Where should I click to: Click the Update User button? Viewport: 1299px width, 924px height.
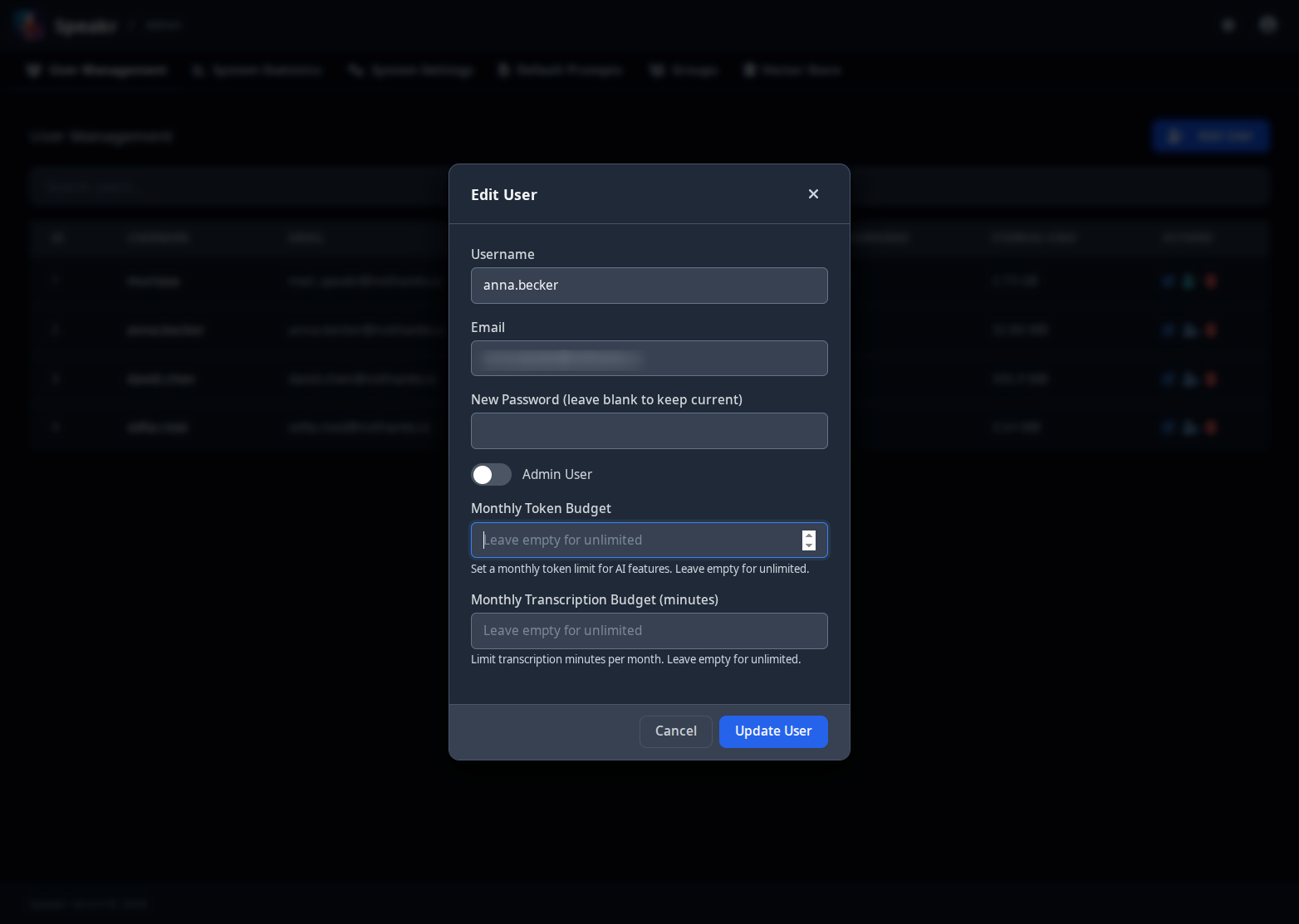(773, 731)
